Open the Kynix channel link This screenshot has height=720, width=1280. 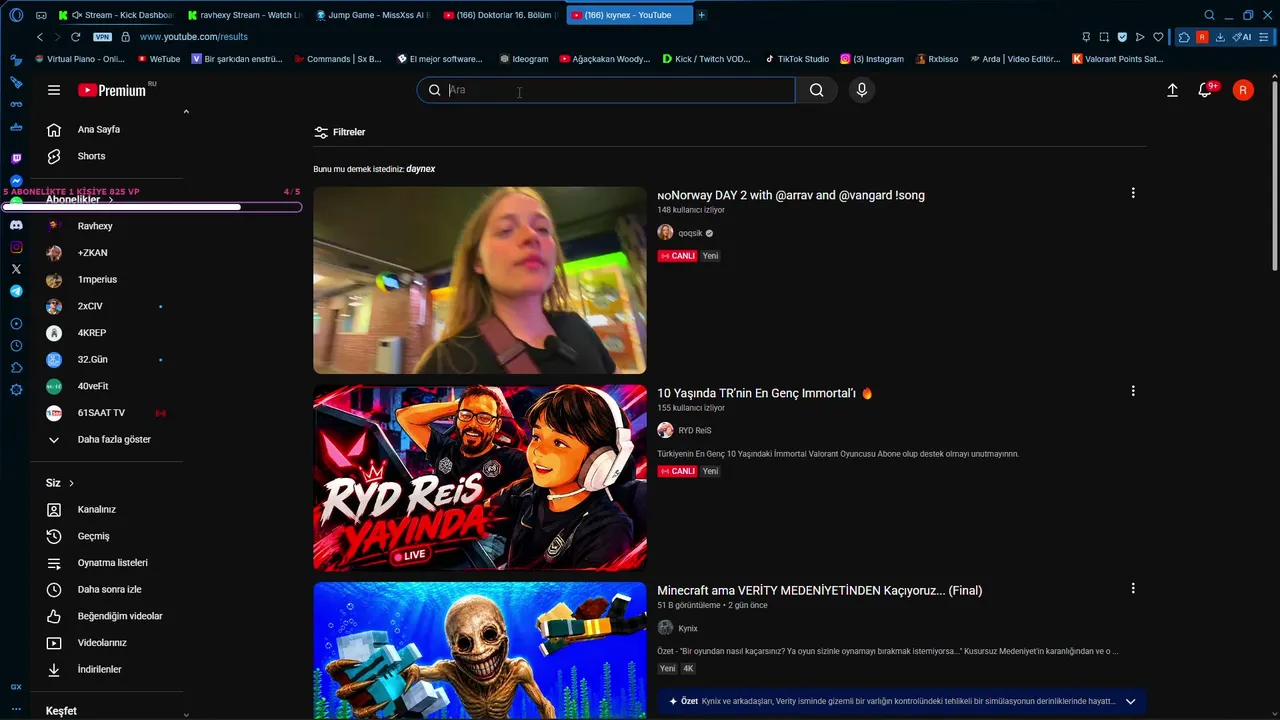coord(688,629)
